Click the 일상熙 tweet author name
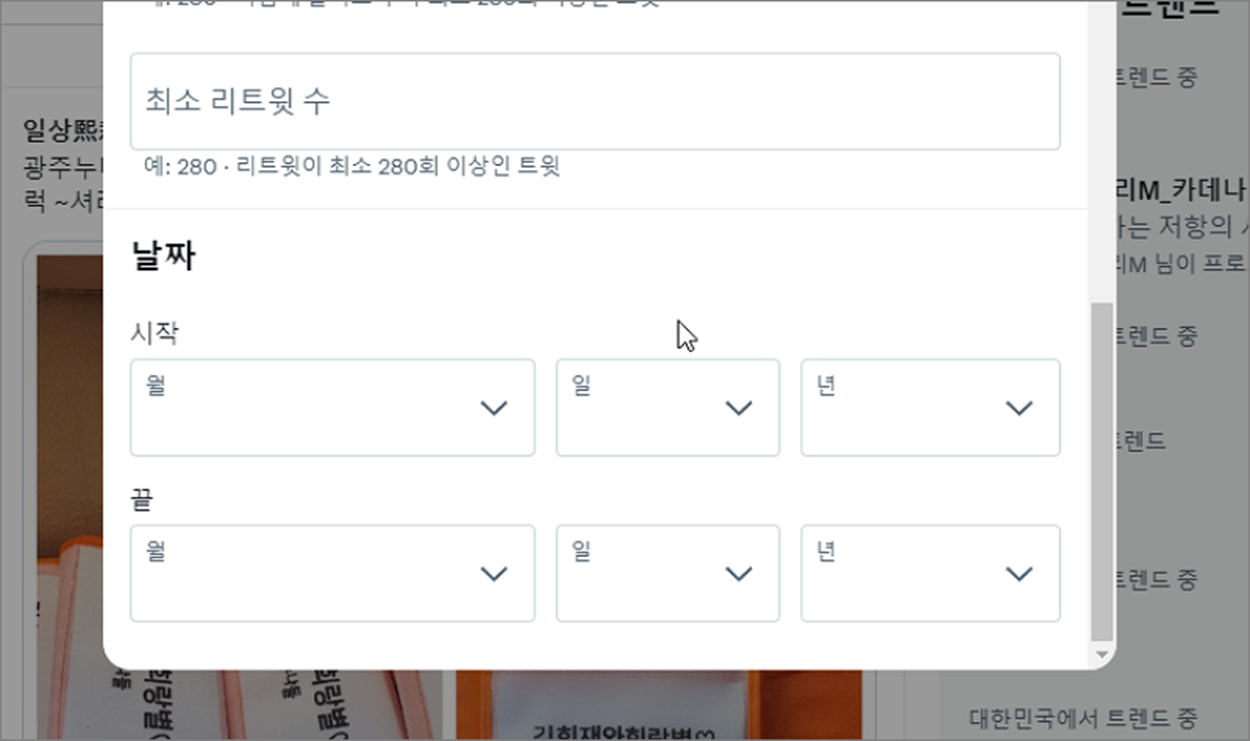This screenshot has width=1250, height=741. click(x=62, y=130)
